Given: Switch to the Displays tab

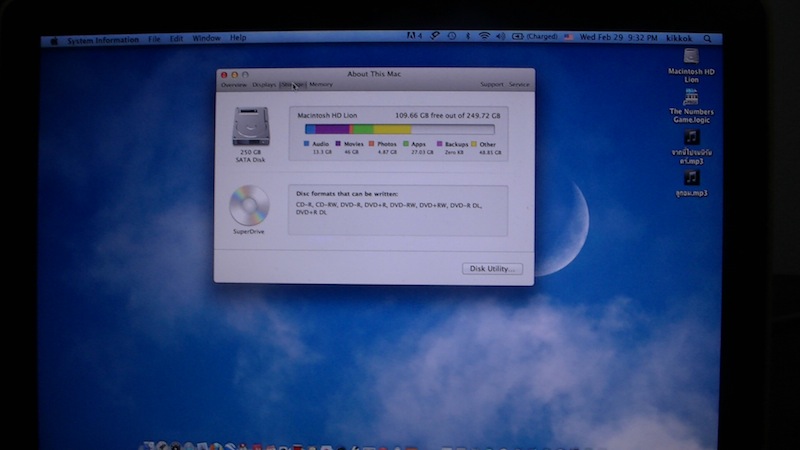Looking at the screenshot, I should [264, 85].
